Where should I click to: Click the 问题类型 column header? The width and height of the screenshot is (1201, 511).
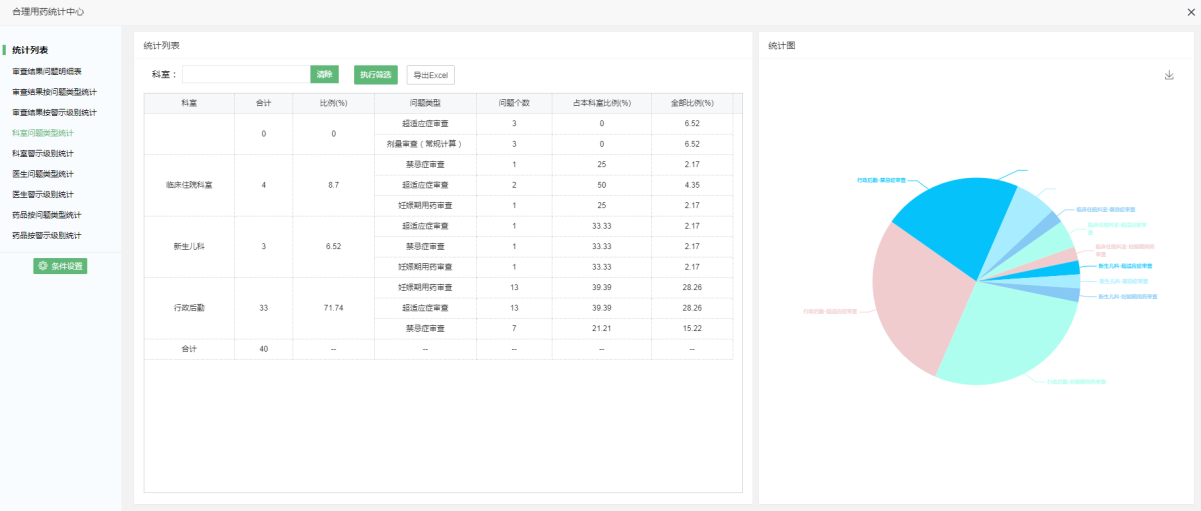point(425,103)
